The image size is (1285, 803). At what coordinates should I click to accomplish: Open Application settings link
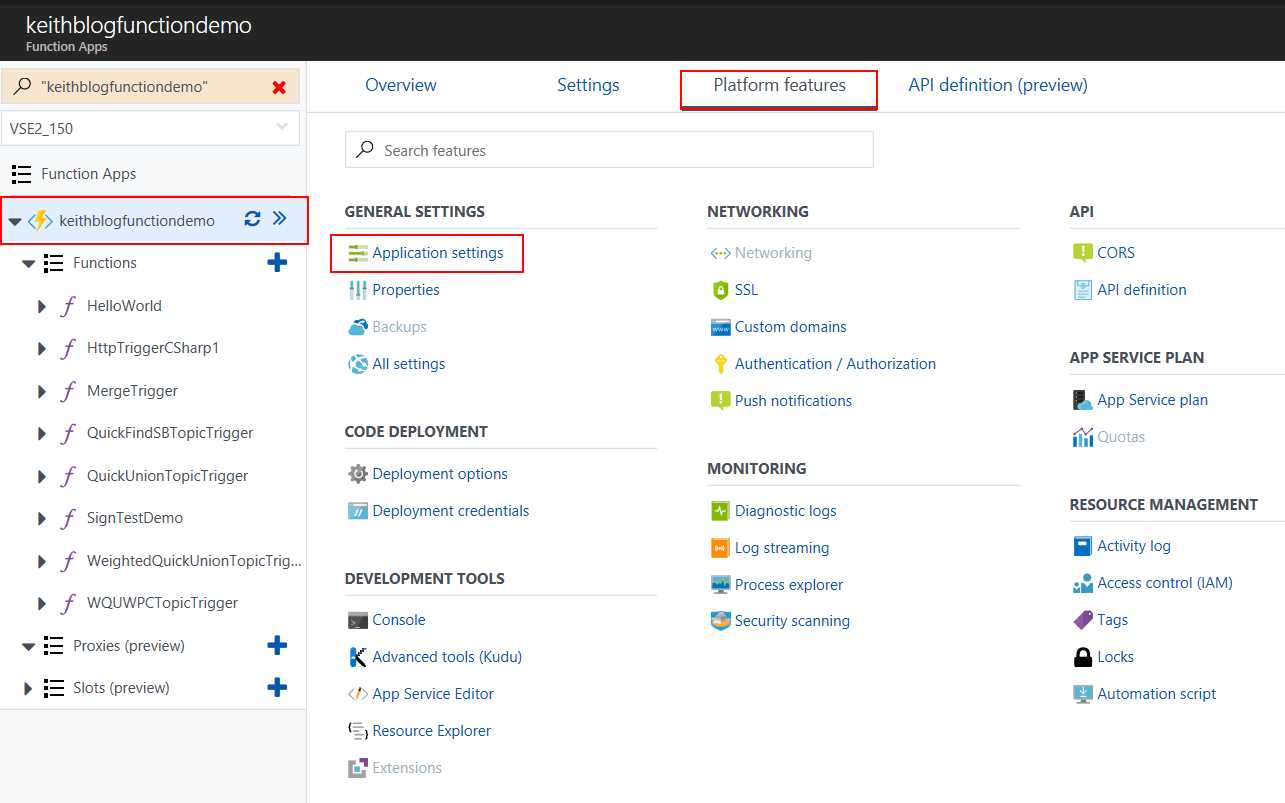click(437, 253)
